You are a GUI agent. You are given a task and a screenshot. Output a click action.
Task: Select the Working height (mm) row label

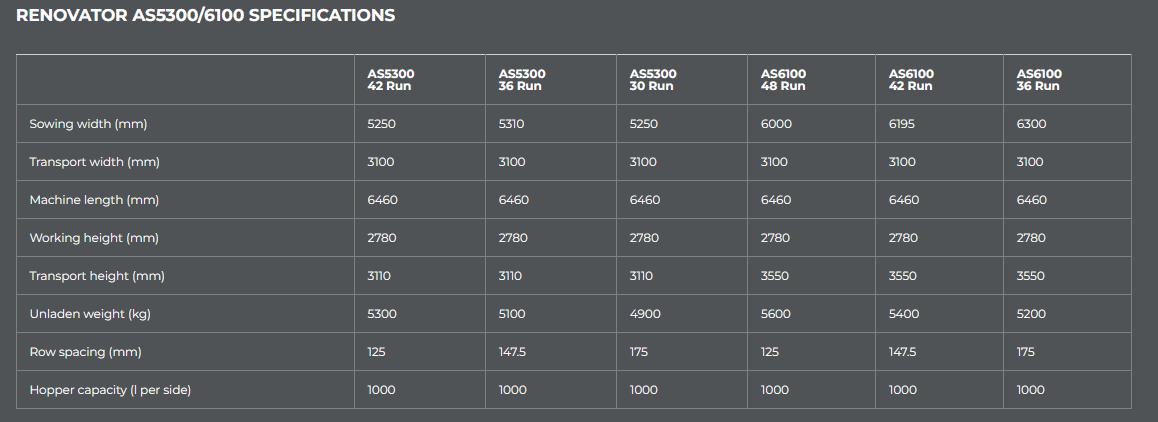coord(94,238)
